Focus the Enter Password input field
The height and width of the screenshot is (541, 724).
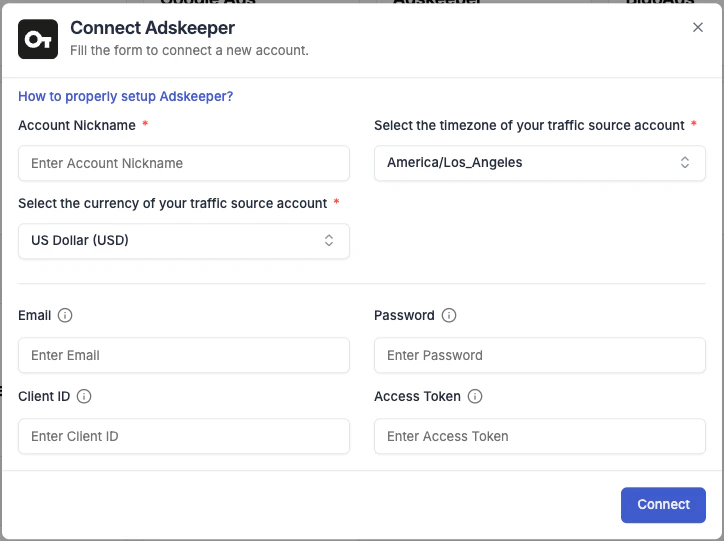pyautogui.click(x=540, y=355)
